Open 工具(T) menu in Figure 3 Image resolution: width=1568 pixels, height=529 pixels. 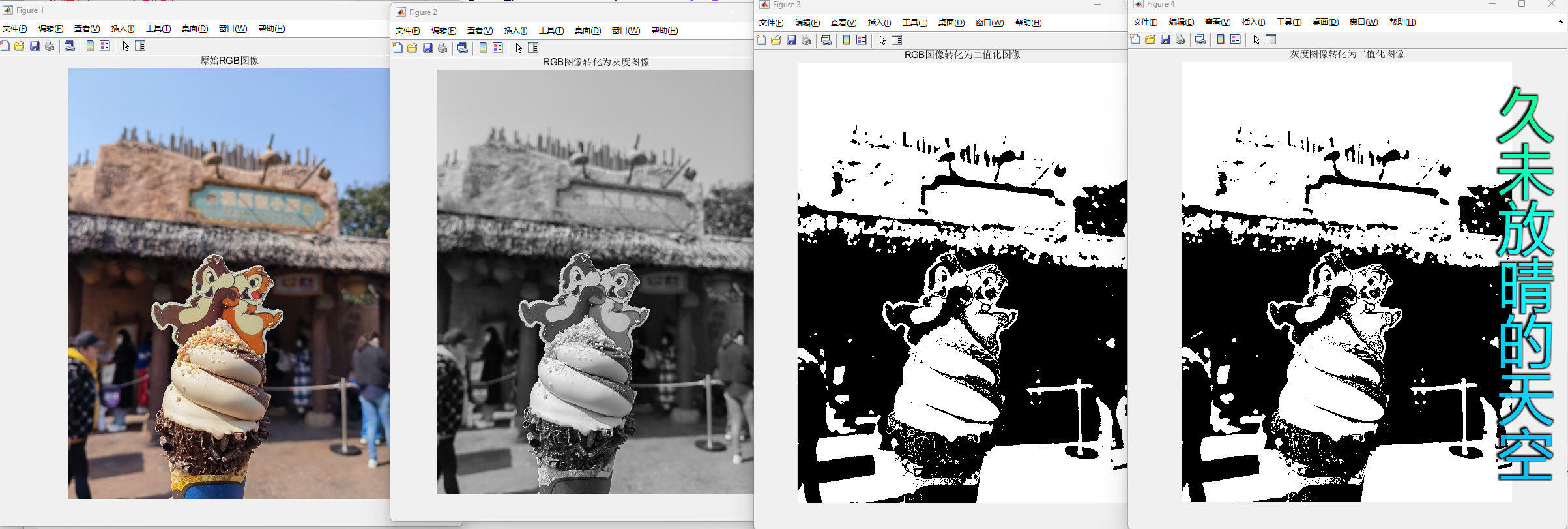click(914, 23)
